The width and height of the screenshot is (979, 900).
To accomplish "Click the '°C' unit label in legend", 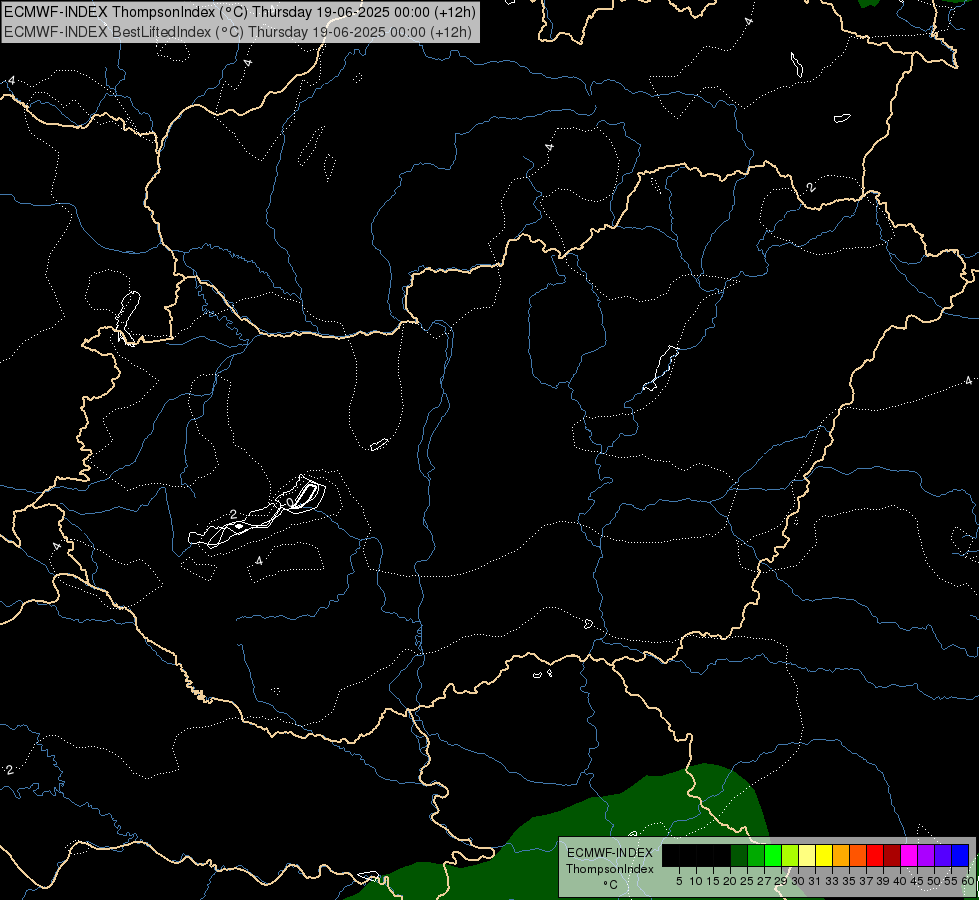I will click(610, 885).
